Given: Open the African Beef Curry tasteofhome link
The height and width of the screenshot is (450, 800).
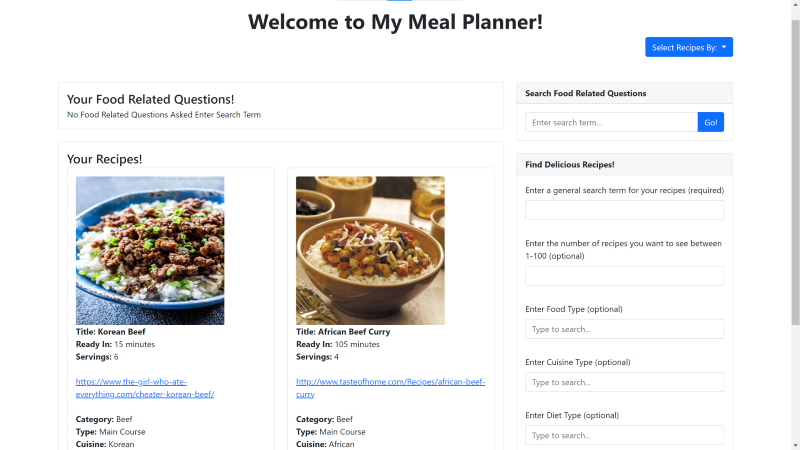Looking at the screenshot, I should coord(390,388).
